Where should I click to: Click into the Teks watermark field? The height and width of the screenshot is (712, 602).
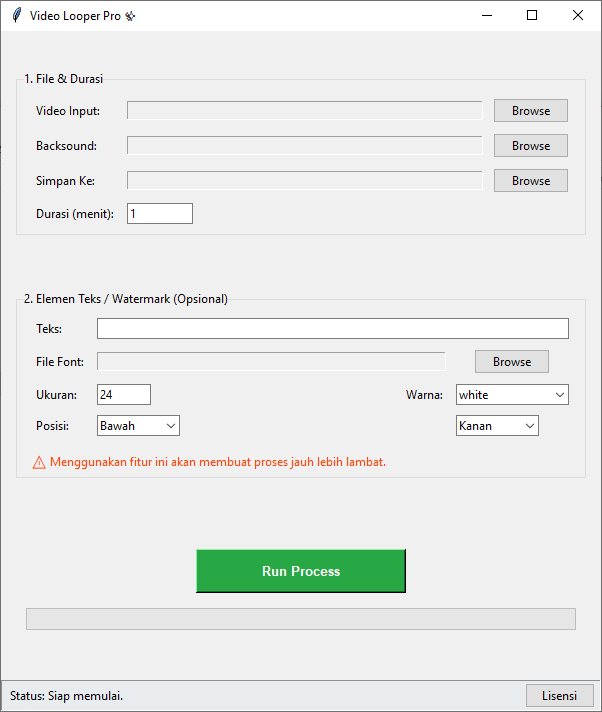click(x=332, y=329)
